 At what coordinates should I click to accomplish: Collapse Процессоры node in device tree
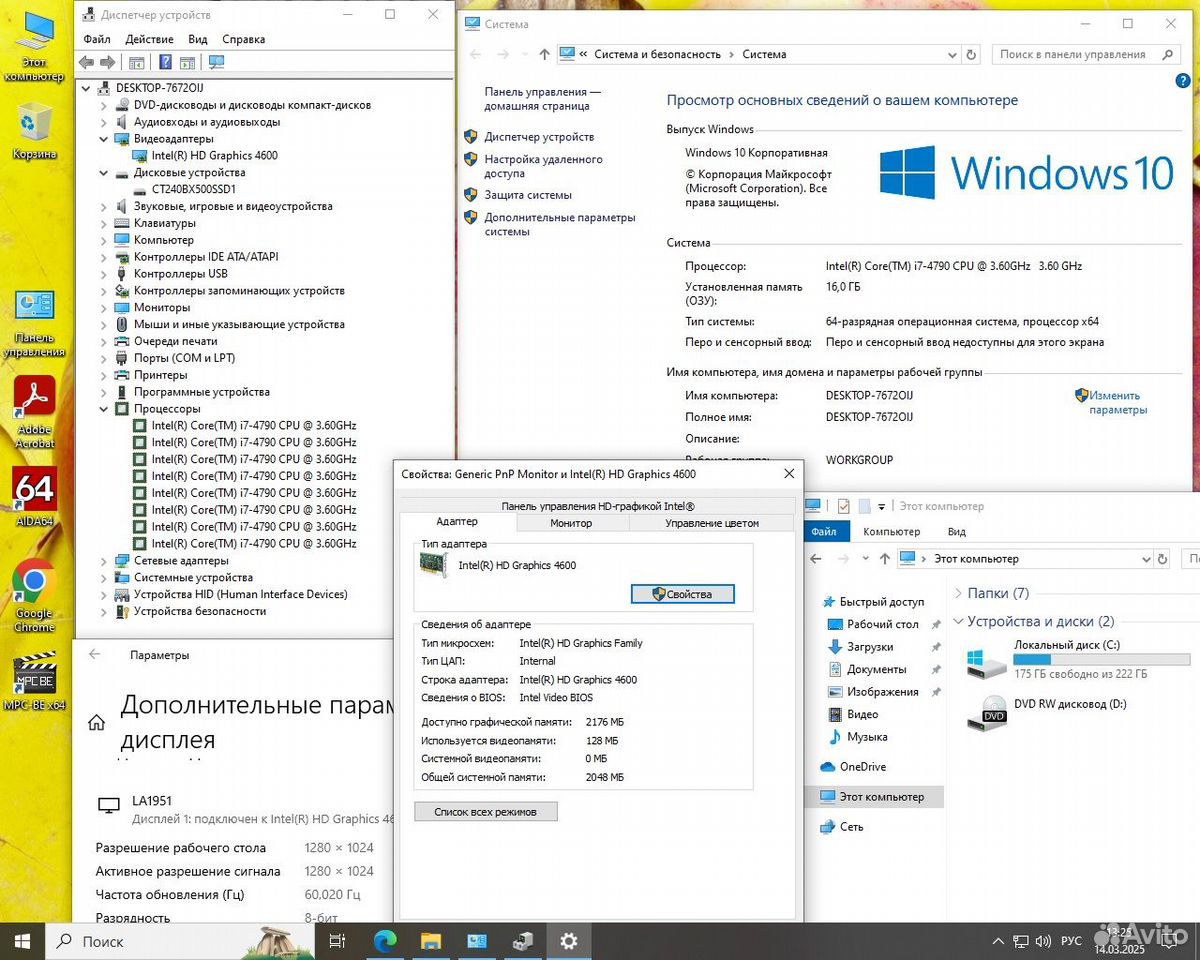(103, 409)
